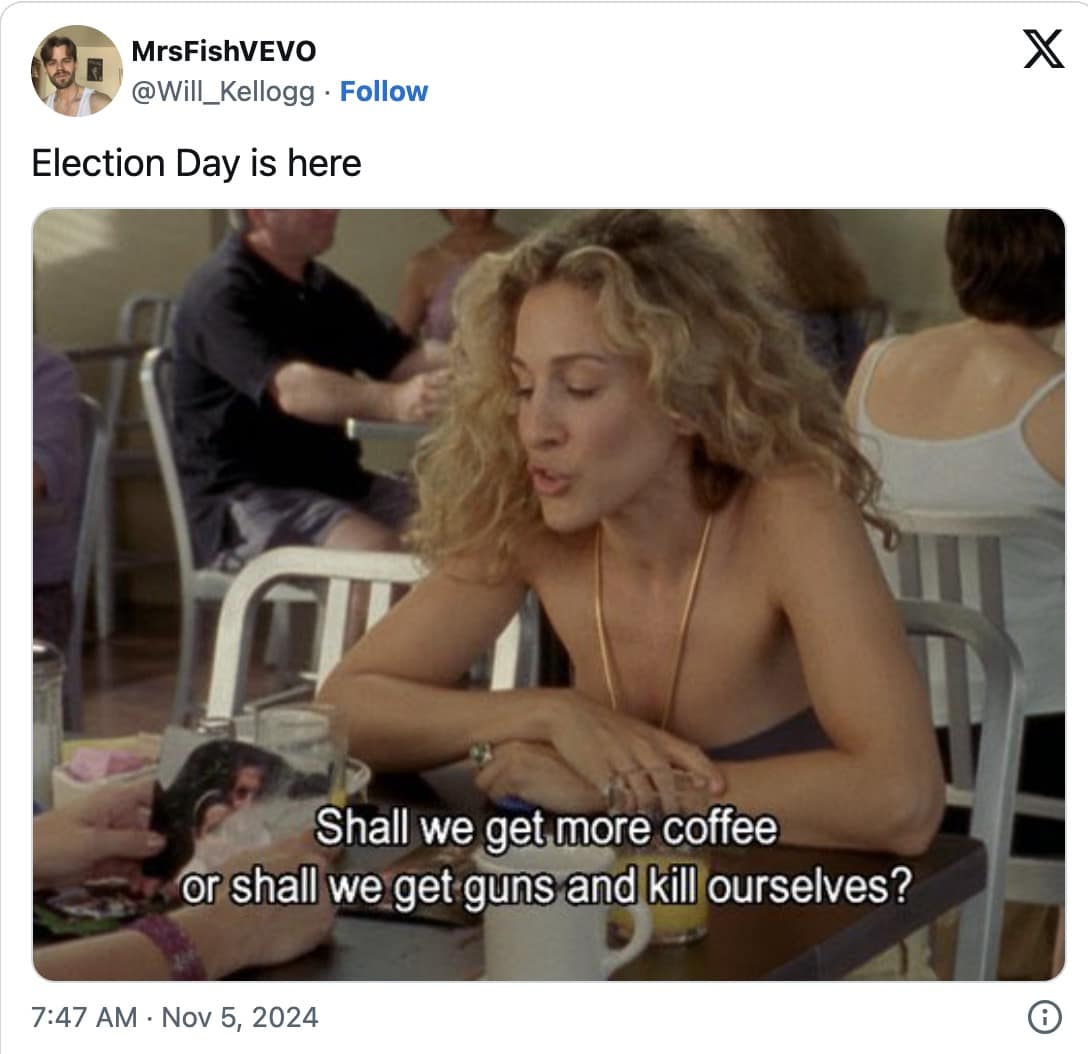Click the "Shall we get more coffee" subtitle

tap(546, 827)
